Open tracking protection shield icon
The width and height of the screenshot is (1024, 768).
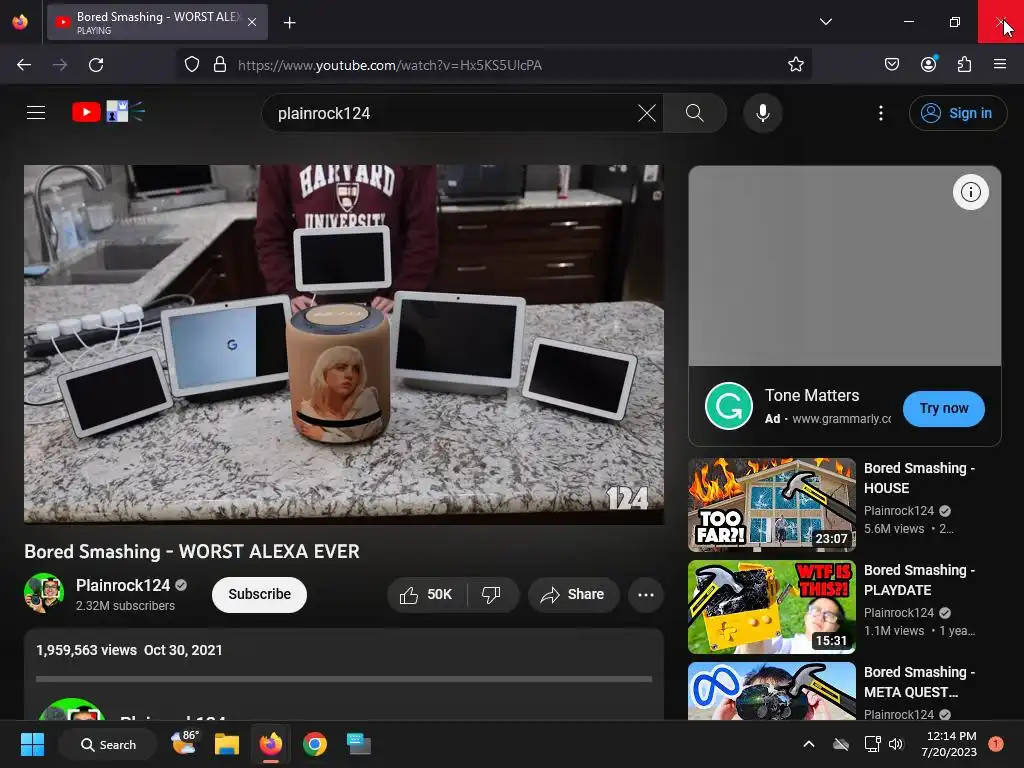[191, 65]
